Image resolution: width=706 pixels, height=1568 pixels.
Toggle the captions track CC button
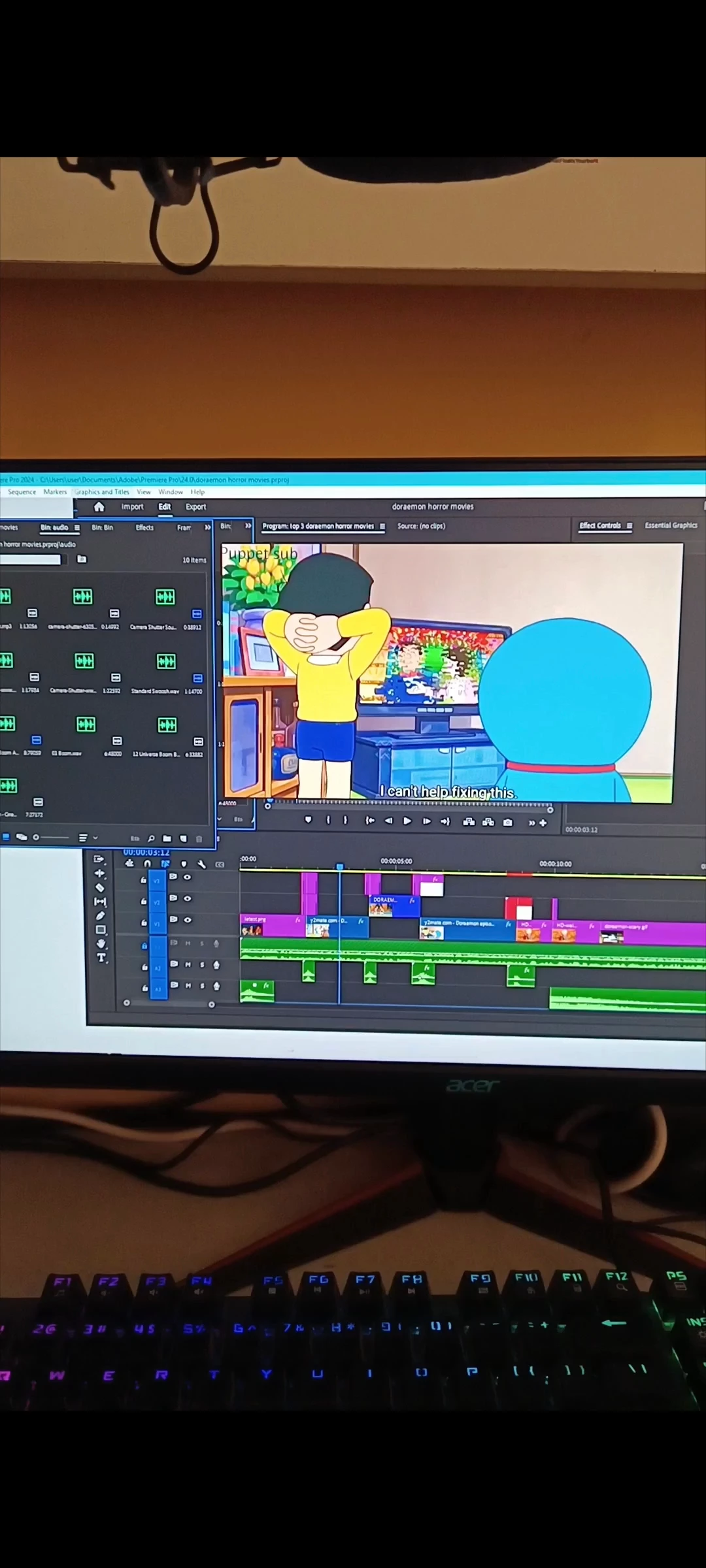point(220,865)
